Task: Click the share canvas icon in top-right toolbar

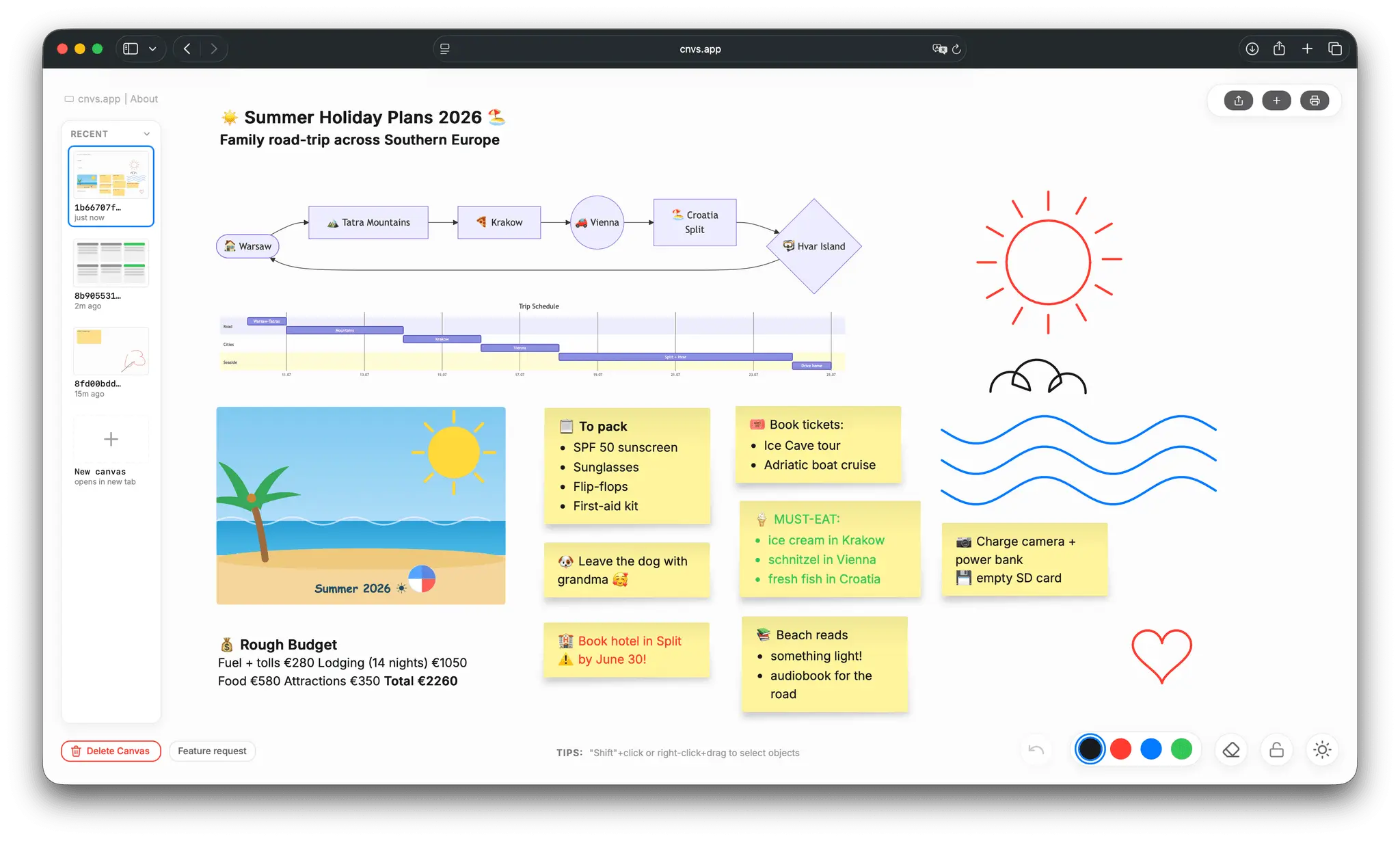Action: coord(1238,101)
